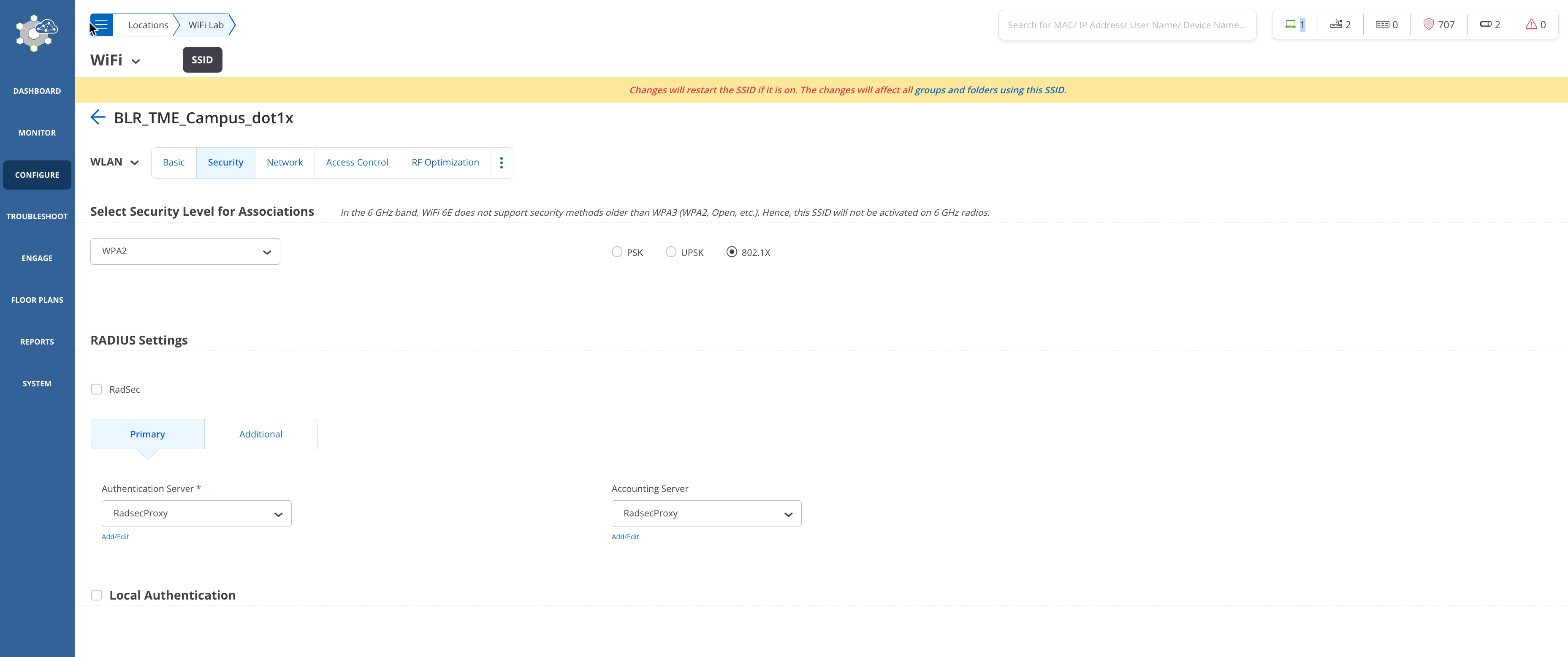Enable Local Authentication checkbox
The image size is (1568, 657).
pos(96,595)
